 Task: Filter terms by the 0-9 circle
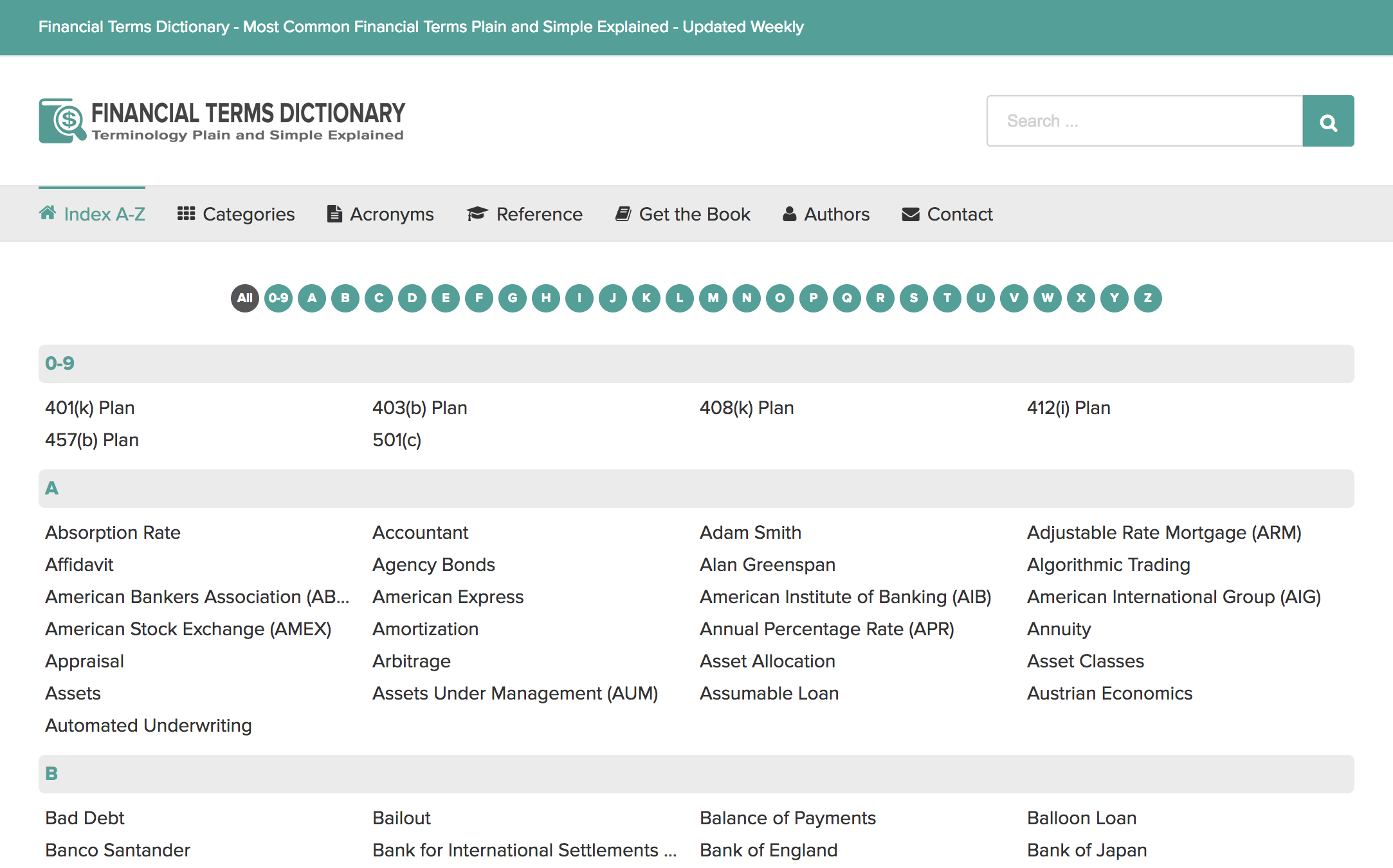[278, 298]
